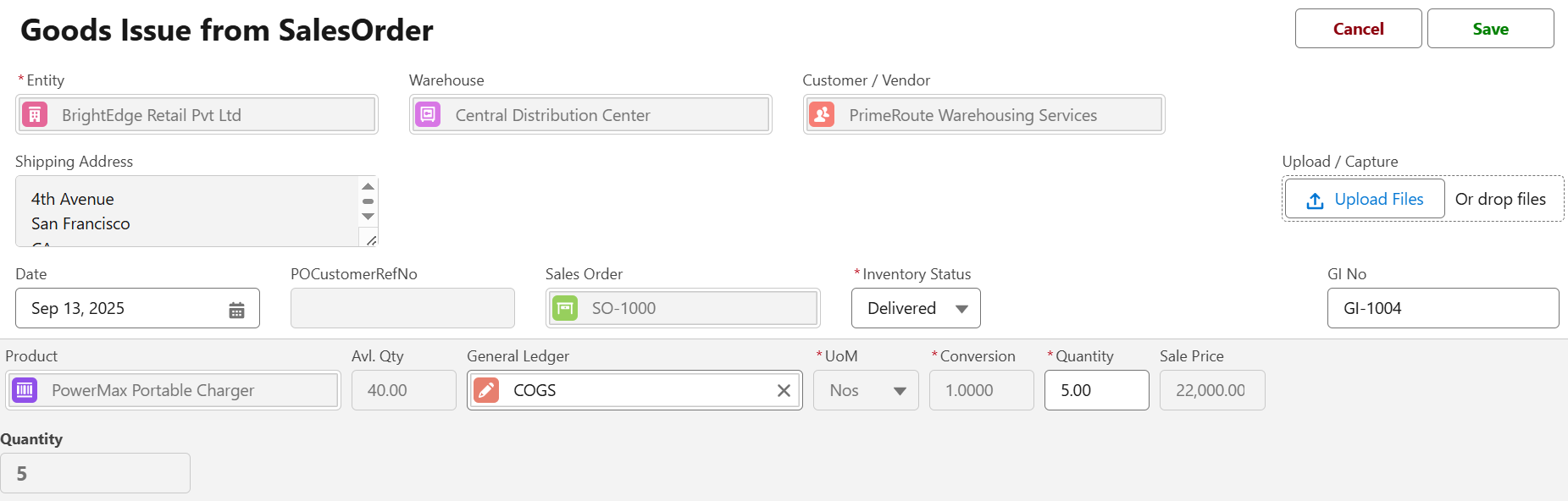Click the COGS General Ledger pencil icon
This screenshot has height=501, width=1568.
(486, 390)
